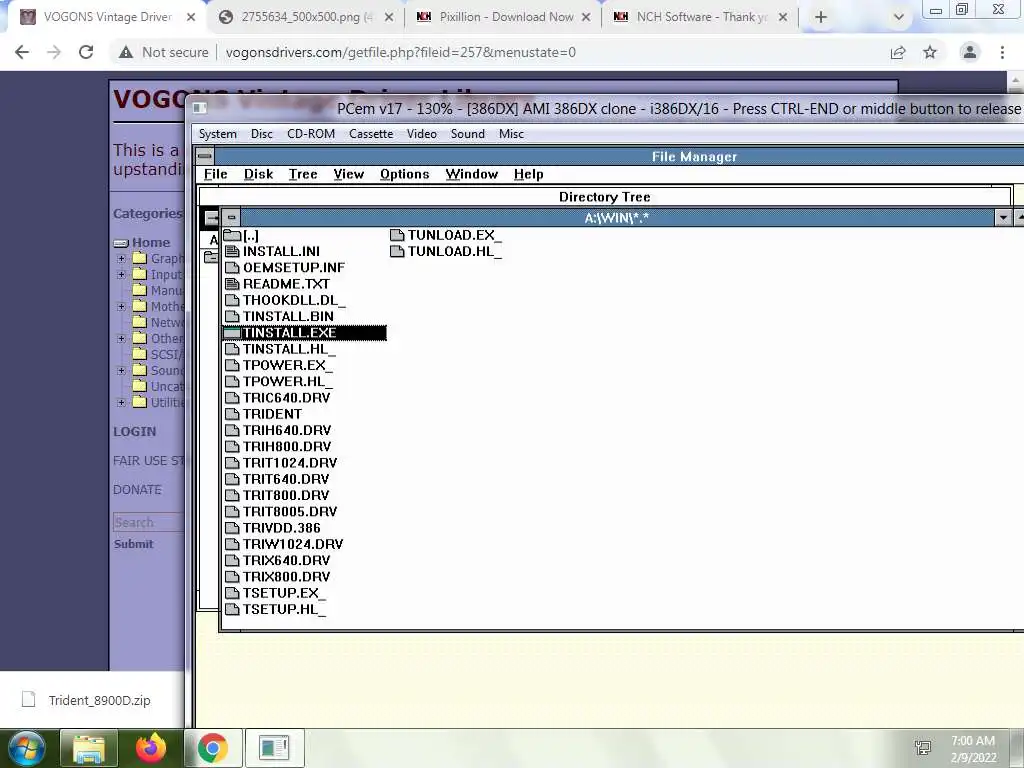Click Submit under search box
Viewport: 1024px width, 768px height.
[133, 544]
